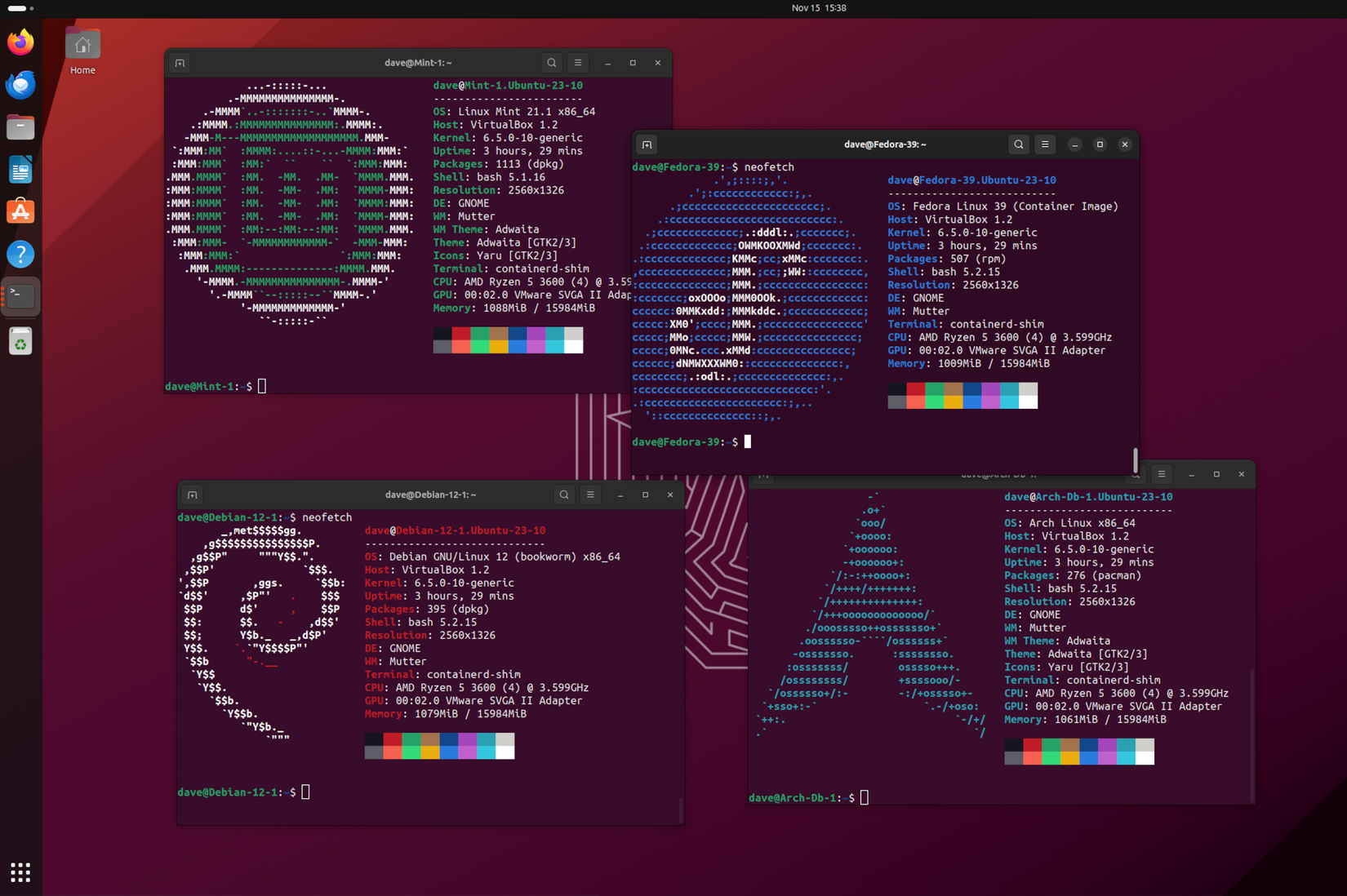Open Ubuntu Software from the dock
This screenshot has height=896, width=1347.
20,211
